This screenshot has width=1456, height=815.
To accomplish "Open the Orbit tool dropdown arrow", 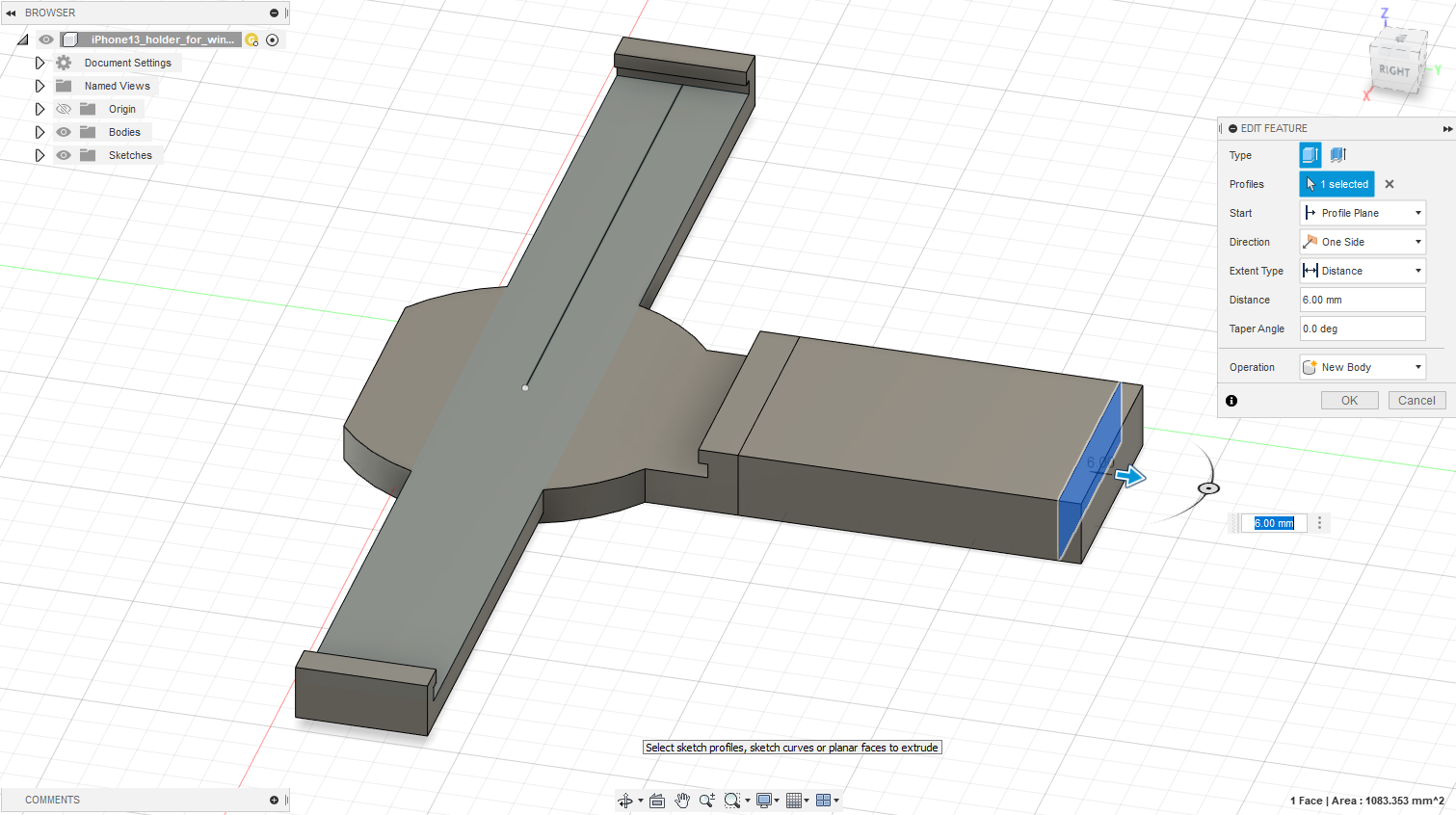I will tap(641, 801).
